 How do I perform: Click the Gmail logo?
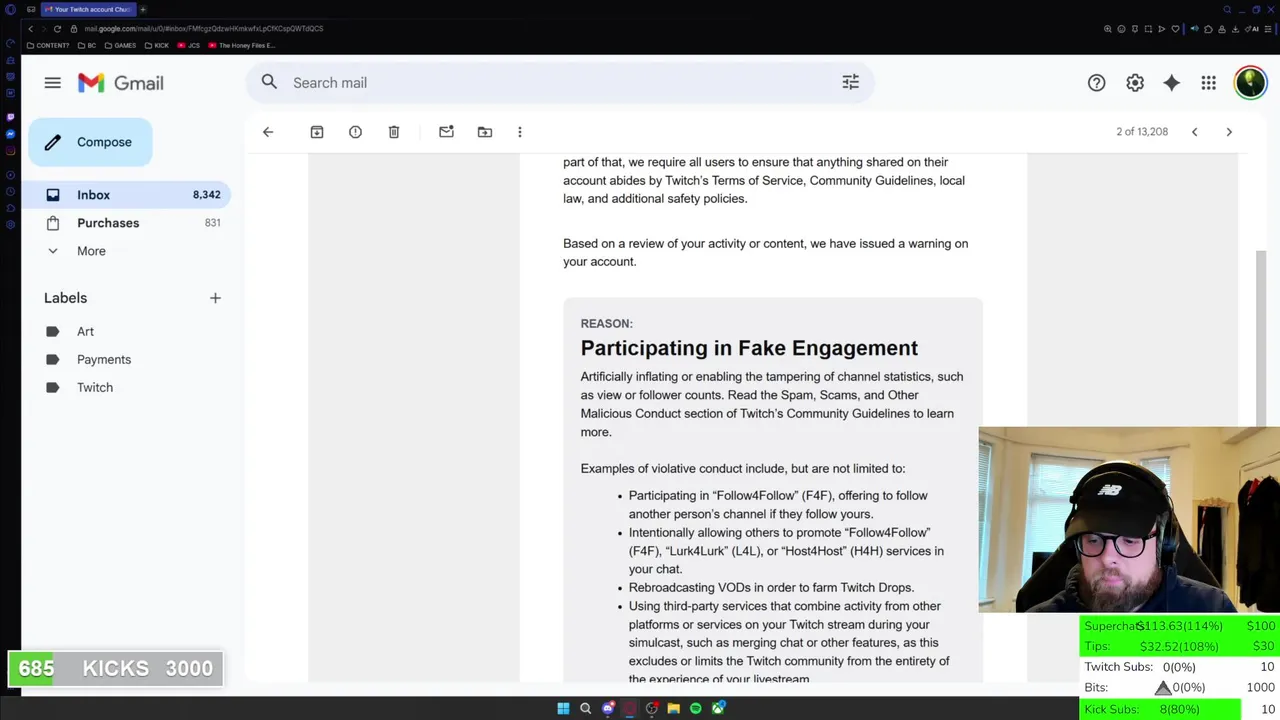[120, 83]
